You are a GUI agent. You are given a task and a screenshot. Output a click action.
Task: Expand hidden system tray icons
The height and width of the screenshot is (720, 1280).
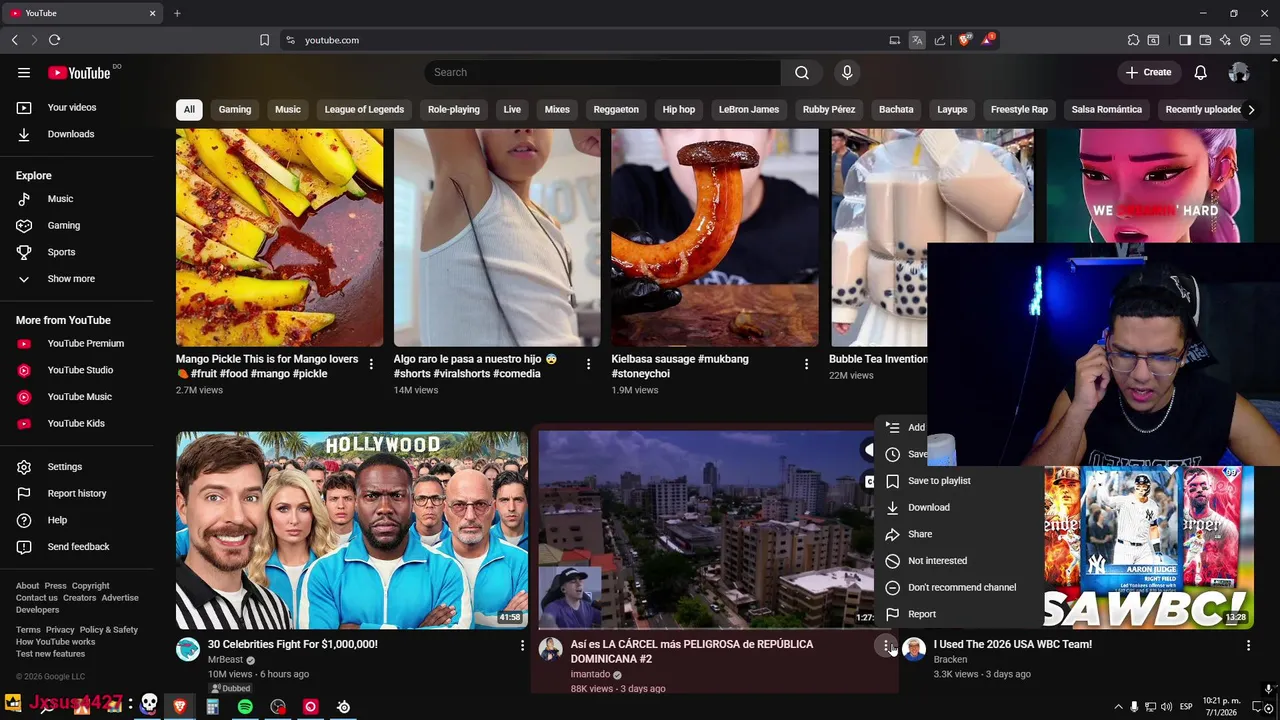click(1118, 707)
